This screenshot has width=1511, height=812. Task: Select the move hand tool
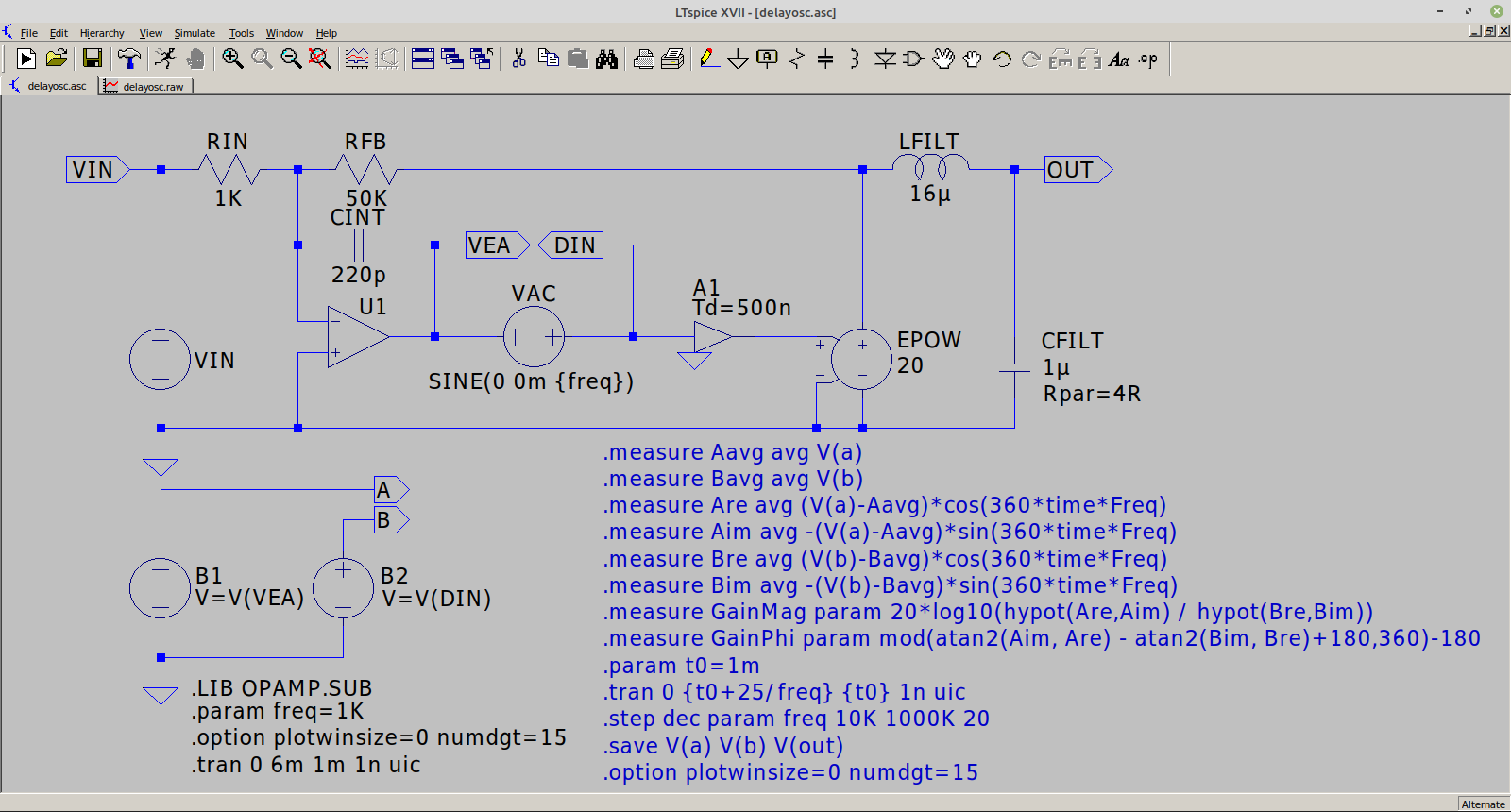pyautogui.click(x=943, y=59)
